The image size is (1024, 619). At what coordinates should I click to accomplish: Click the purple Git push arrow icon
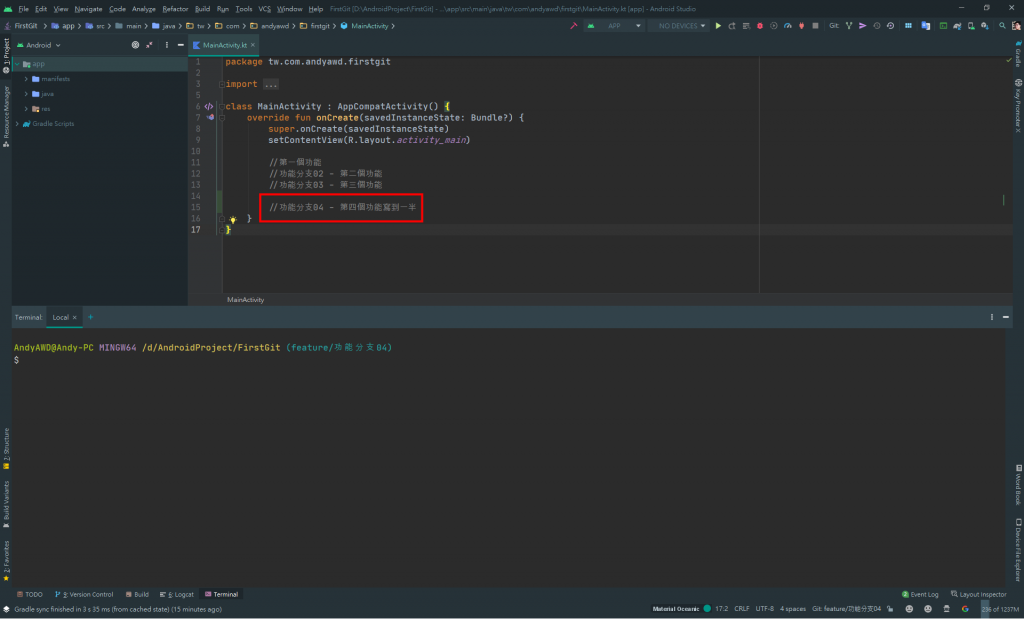[863, 26]
